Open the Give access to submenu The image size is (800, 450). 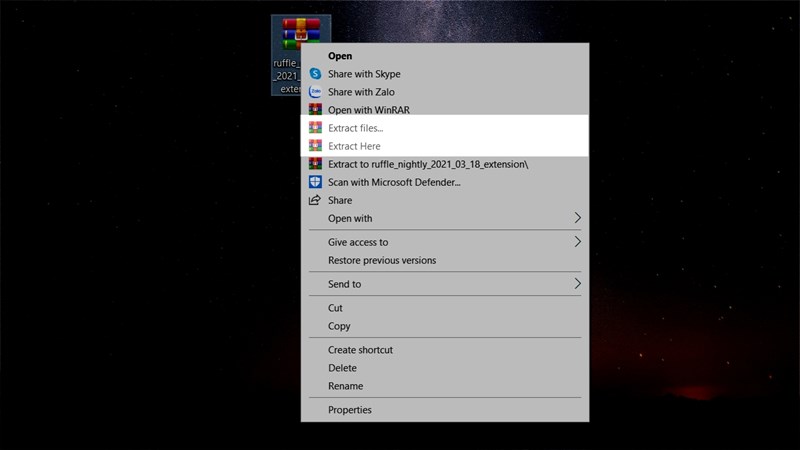point(445,242)
